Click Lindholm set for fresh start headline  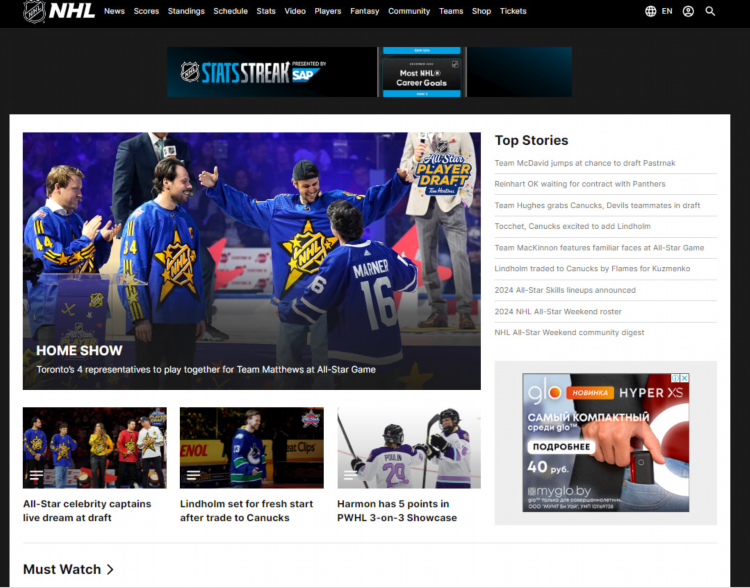(246, 510)
